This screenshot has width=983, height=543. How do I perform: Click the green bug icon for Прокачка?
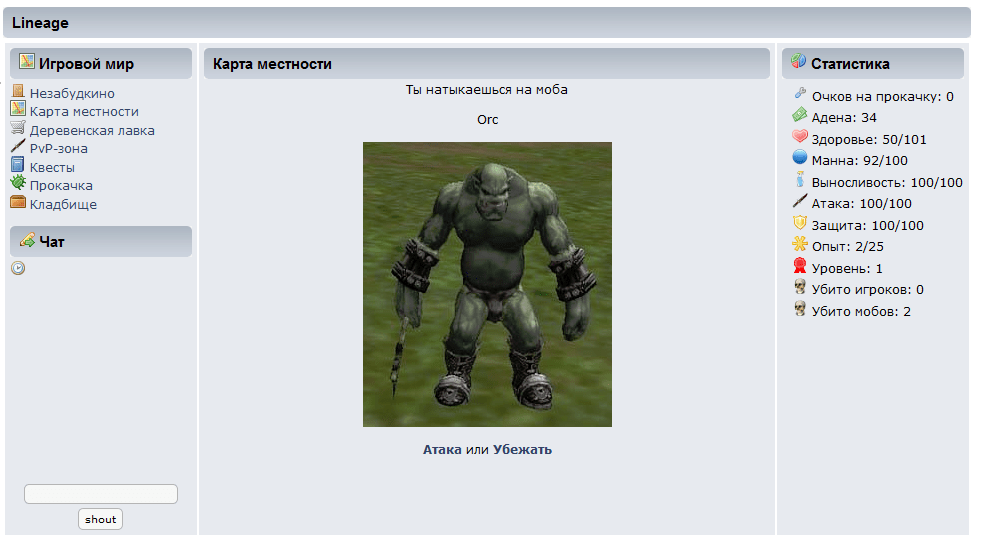click(18, 184)
